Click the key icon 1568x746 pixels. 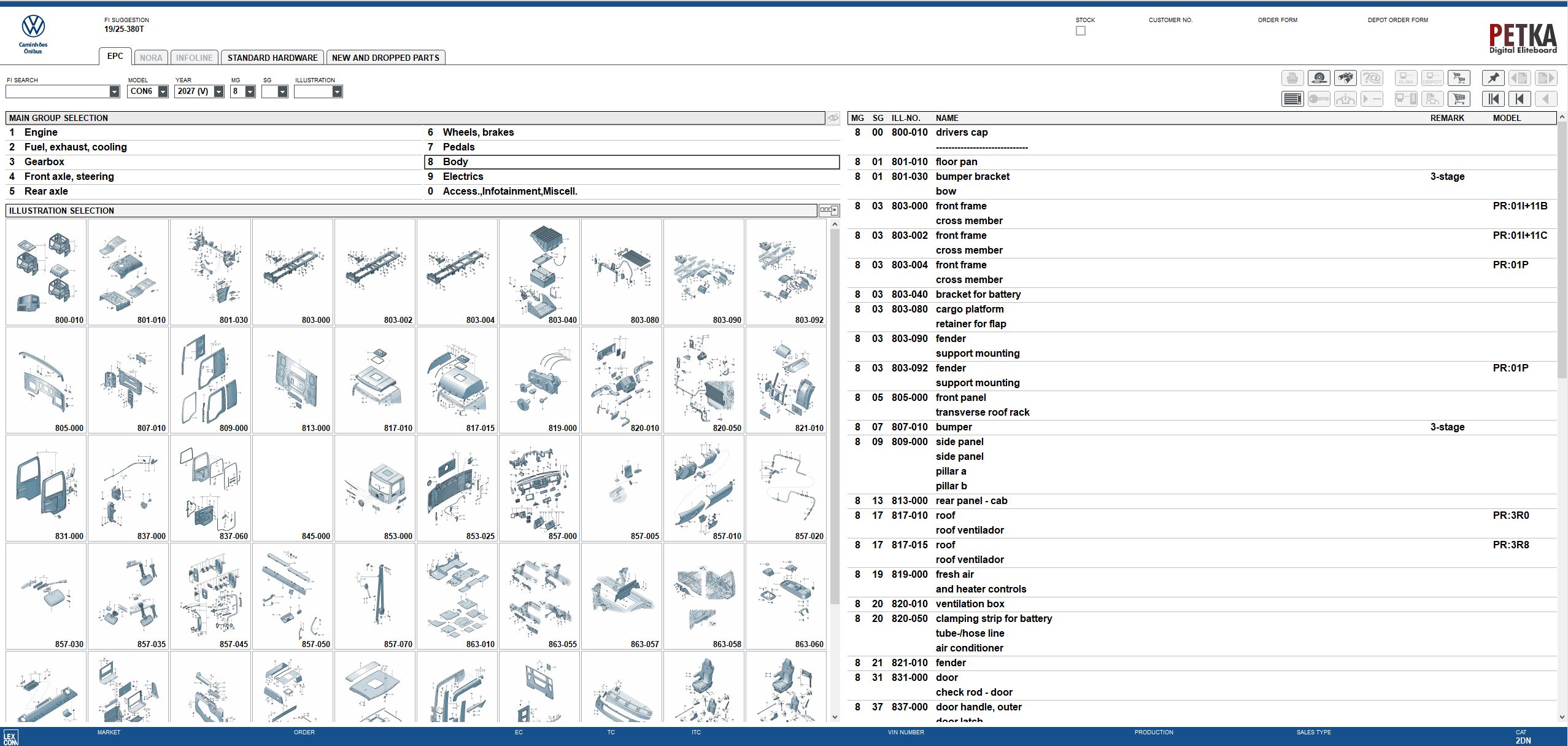[x=1319, y=99]
